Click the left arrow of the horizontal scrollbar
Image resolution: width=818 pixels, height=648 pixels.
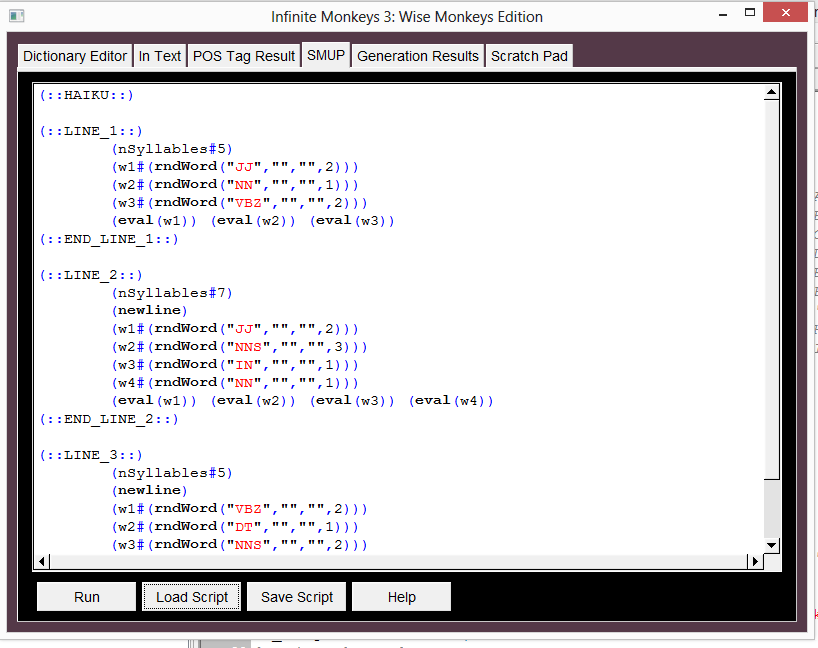pos(41,561)
